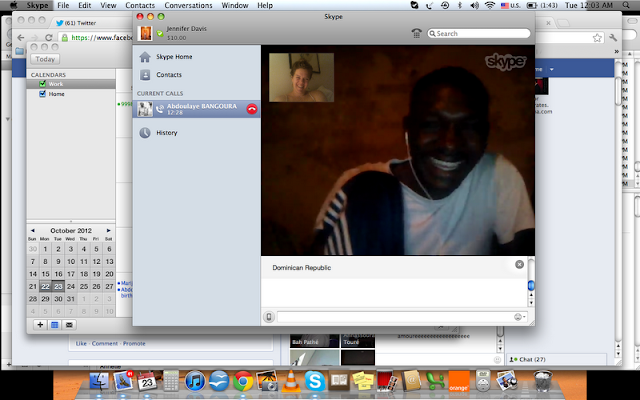
Task: Select October 23 in the mini calendar
Action: point(58,287)
